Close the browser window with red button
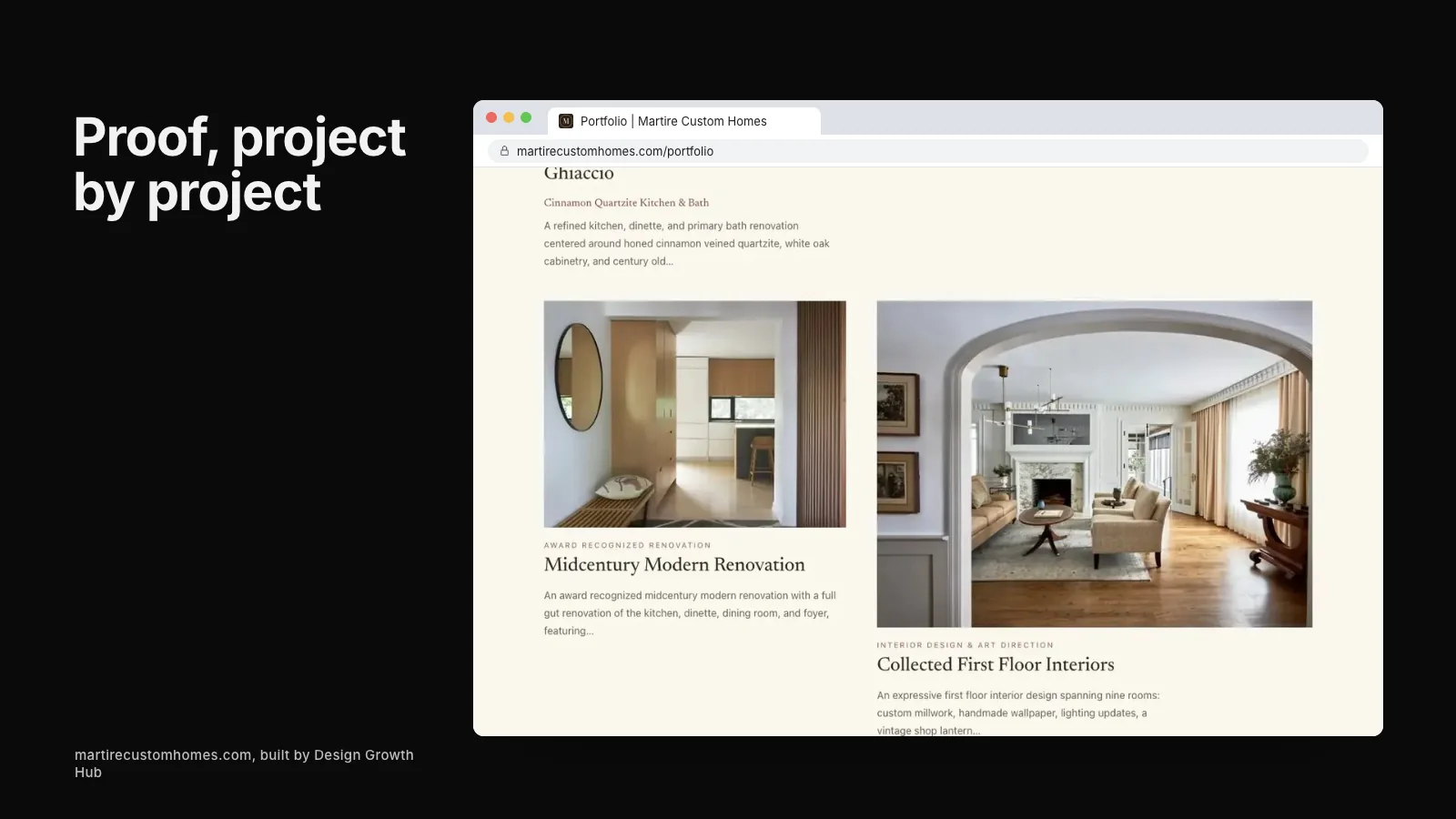The width and height of the screenshot is (1456, 819). (491, 117)
